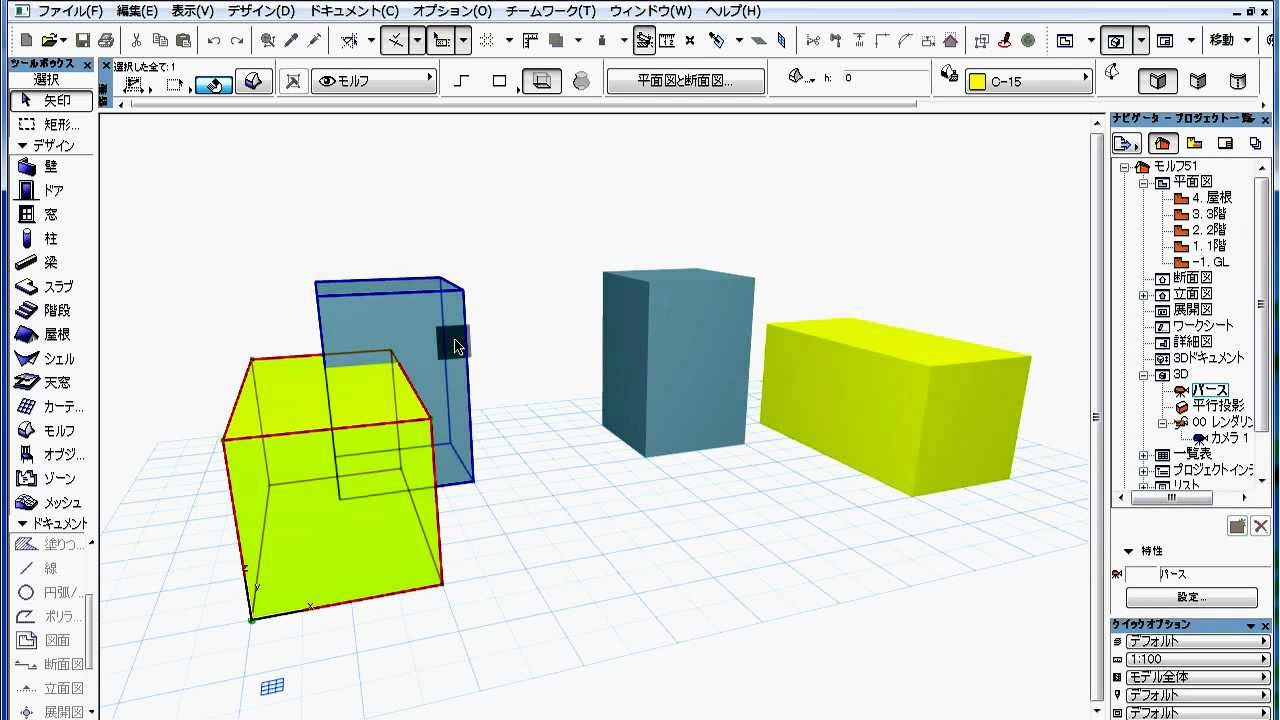Open the チームワーク(T) menu
Image resolution: width=1280 pixels, height=720 pixels.
point(551,11)
